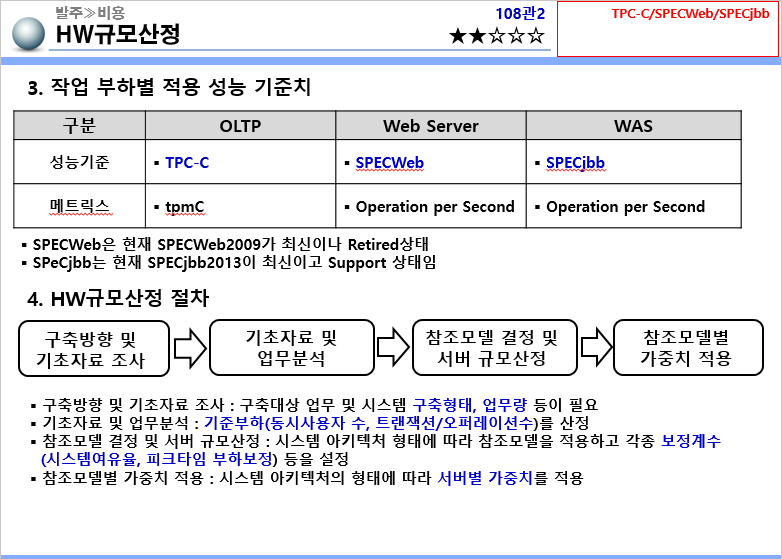782x559 pixels.
Task: Click blue text 기준부하(동시사용자 수, 트랜잭션/오퍼레이션수
Action: [x=369, y=423]
